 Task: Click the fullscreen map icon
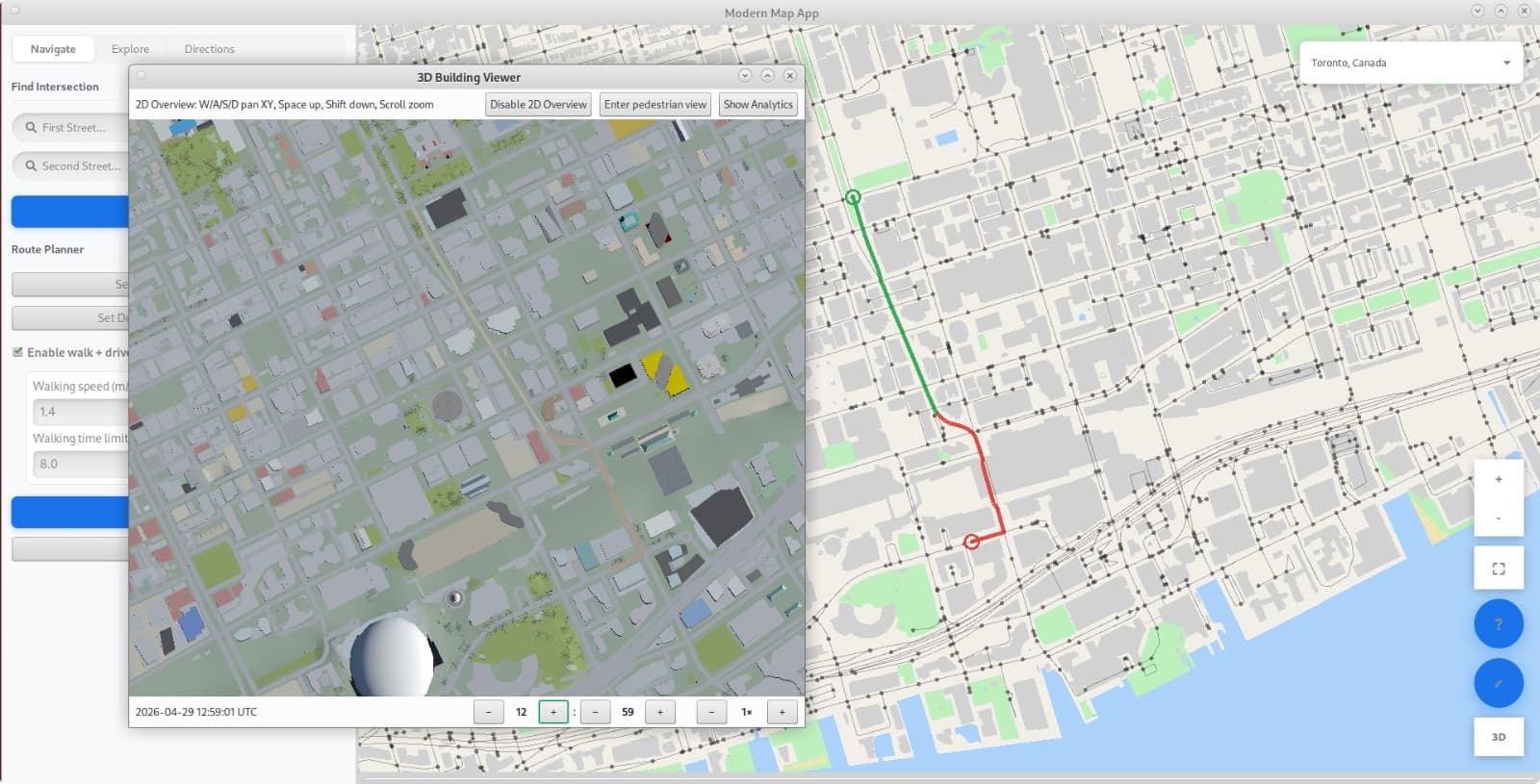coord(1499,569)
